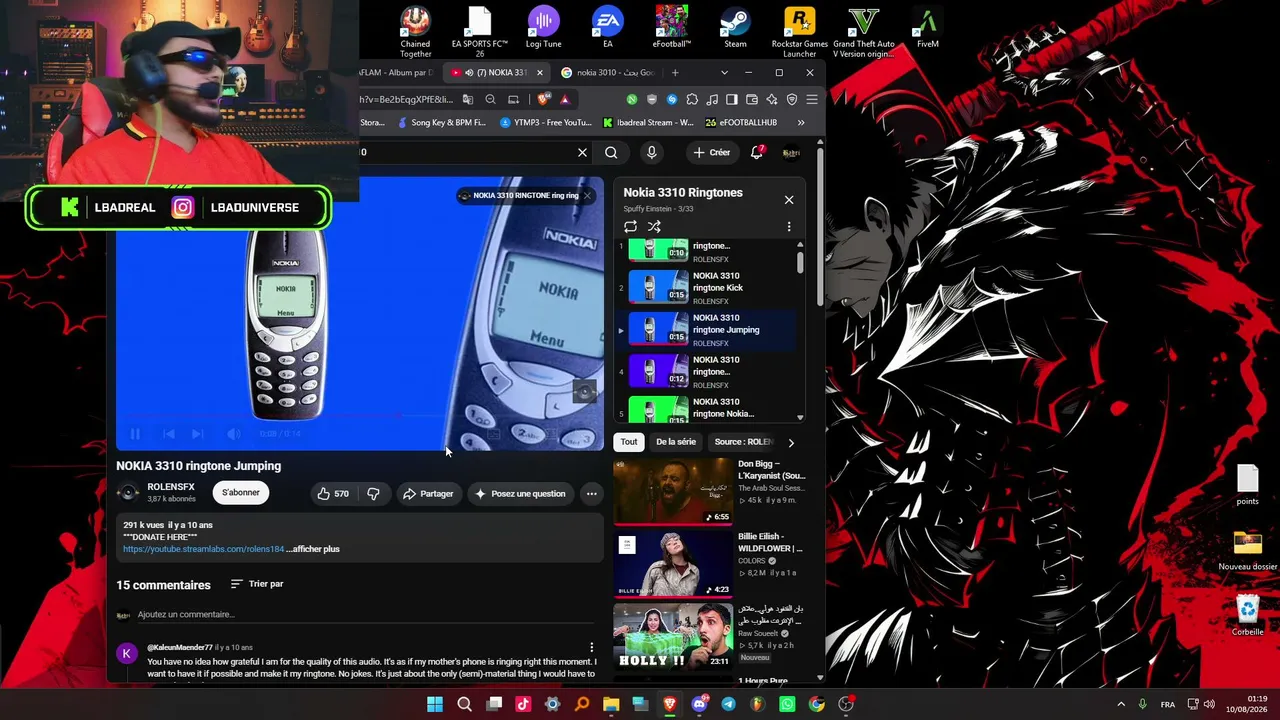Open the Leo AI sparkle icon
1280x720 pixels.
772,99
